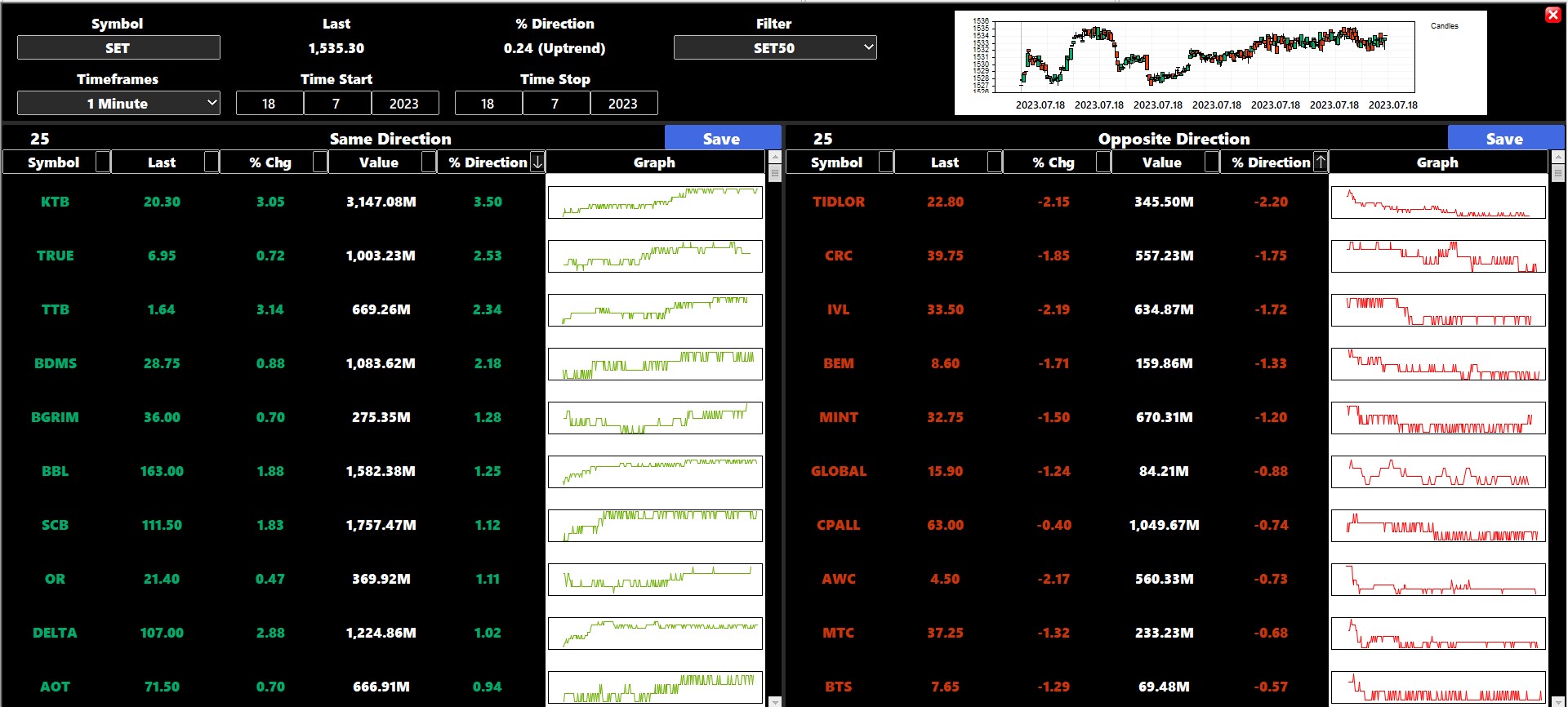Click the scroll-up arrow of the Same Direction list
The width and height of the screenshot is (1568, 707).
775,156
